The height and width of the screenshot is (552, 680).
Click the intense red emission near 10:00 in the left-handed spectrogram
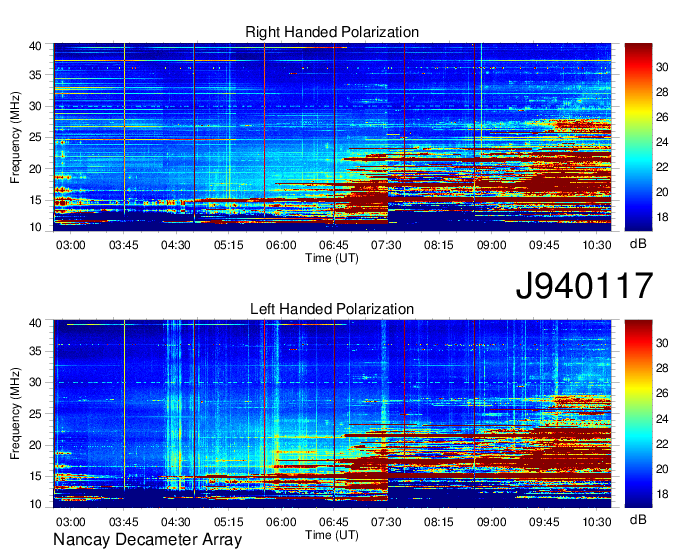(x=564, y=460)
